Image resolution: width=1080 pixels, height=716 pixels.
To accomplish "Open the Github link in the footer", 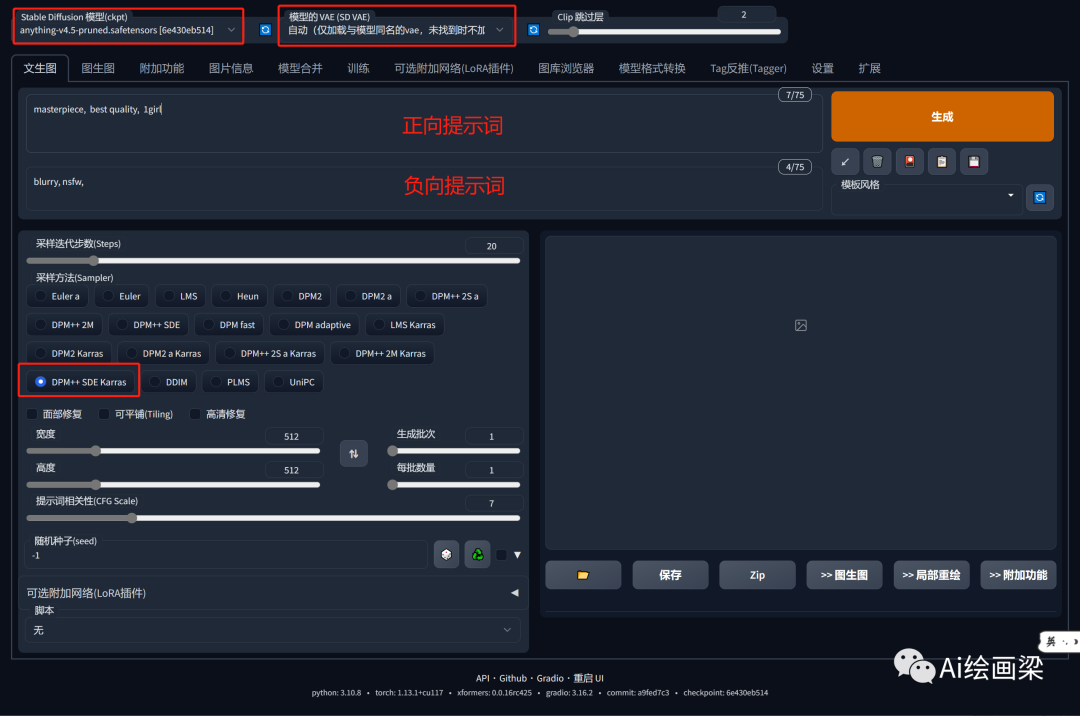I will (x=513, y=678).
